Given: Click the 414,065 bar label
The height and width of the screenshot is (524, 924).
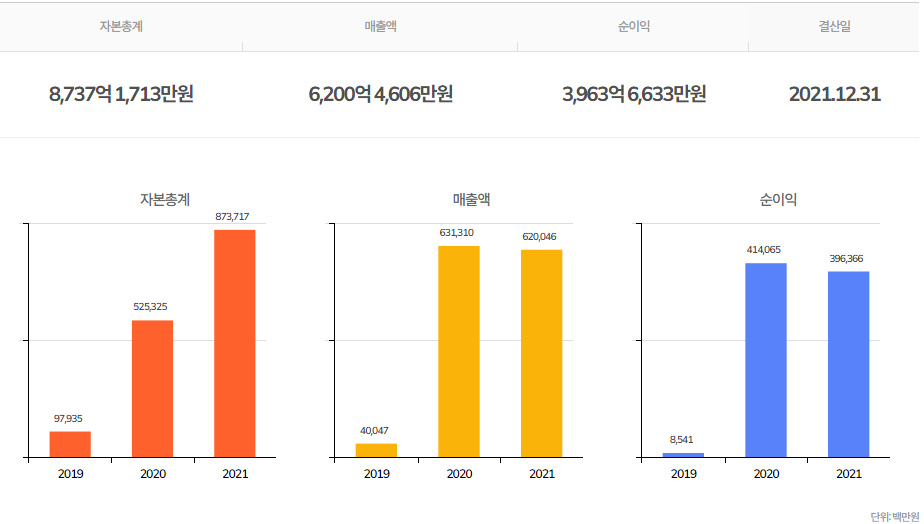Looking at the screenshot, I should pyautogui.click(x=764, y=250).
